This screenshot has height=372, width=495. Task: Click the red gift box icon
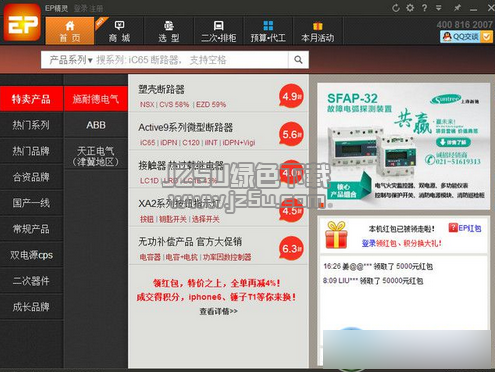pos(336,235)
